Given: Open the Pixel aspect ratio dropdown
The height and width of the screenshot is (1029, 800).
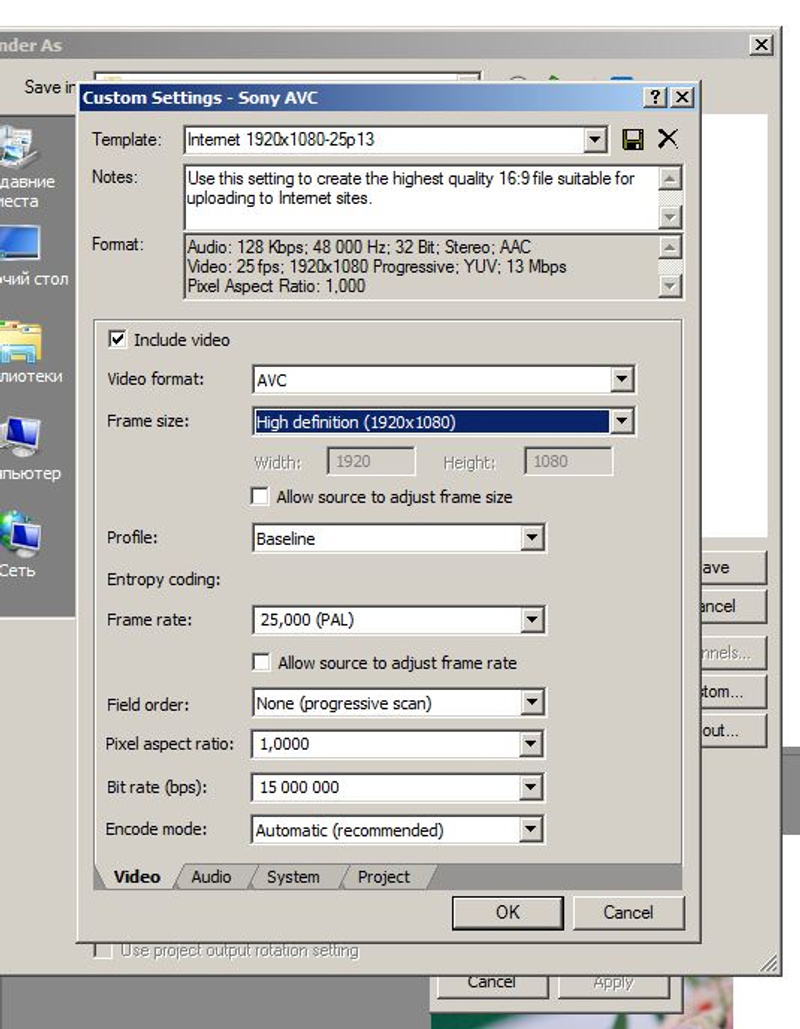Looking at the screenshot, I should [531, 744].
